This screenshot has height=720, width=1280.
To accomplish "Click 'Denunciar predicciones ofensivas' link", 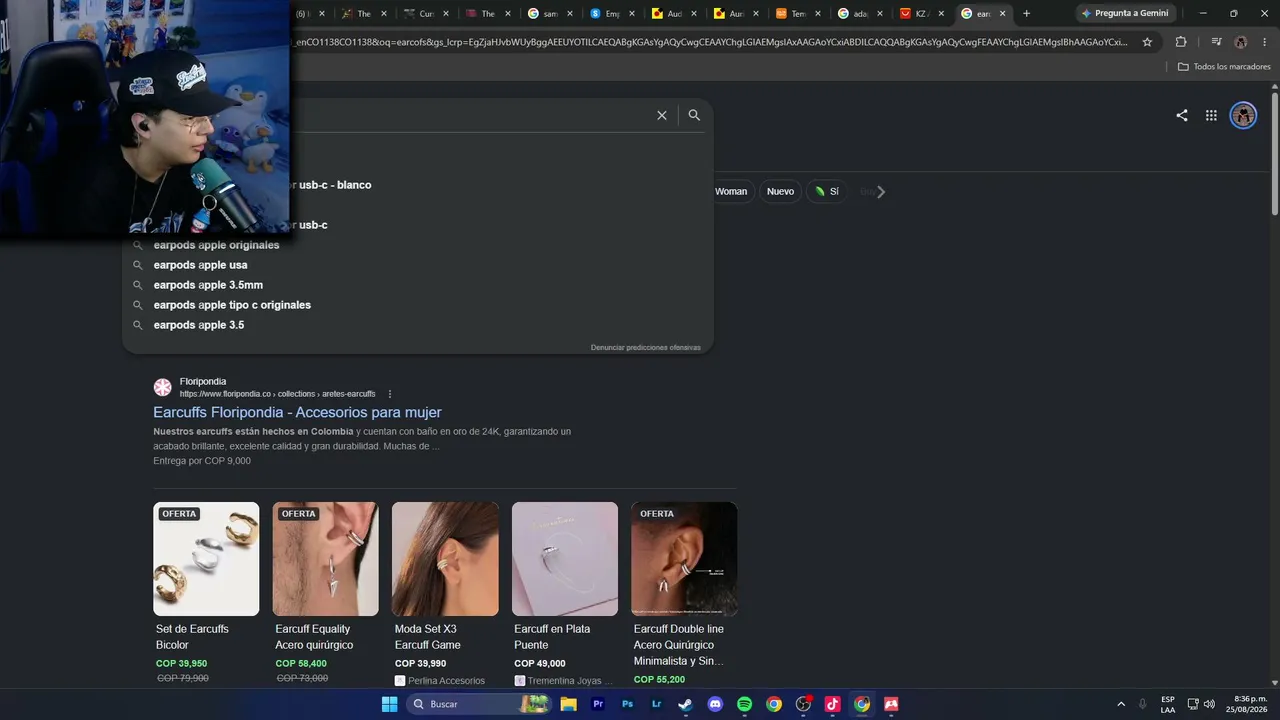I will pos(646,348).
